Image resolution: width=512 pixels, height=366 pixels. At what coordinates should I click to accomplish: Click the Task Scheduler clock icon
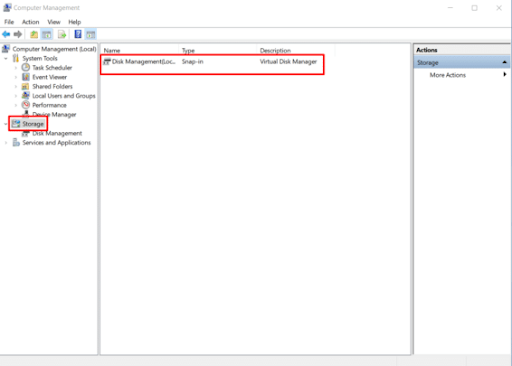pos(26,67)
